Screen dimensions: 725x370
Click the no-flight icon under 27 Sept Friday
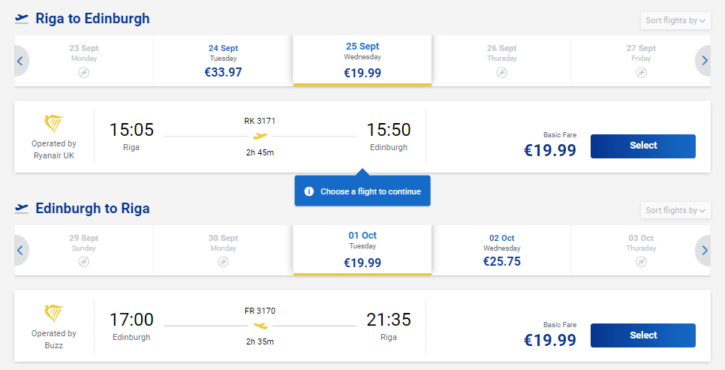641,73
